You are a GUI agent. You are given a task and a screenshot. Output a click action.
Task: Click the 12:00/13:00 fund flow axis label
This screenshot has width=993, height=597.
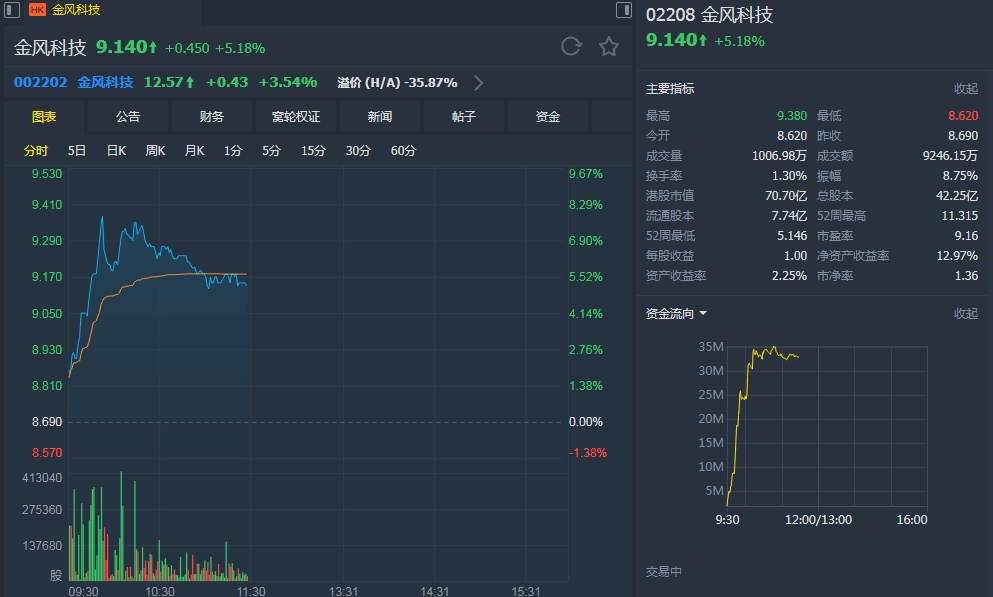(818, 520)
